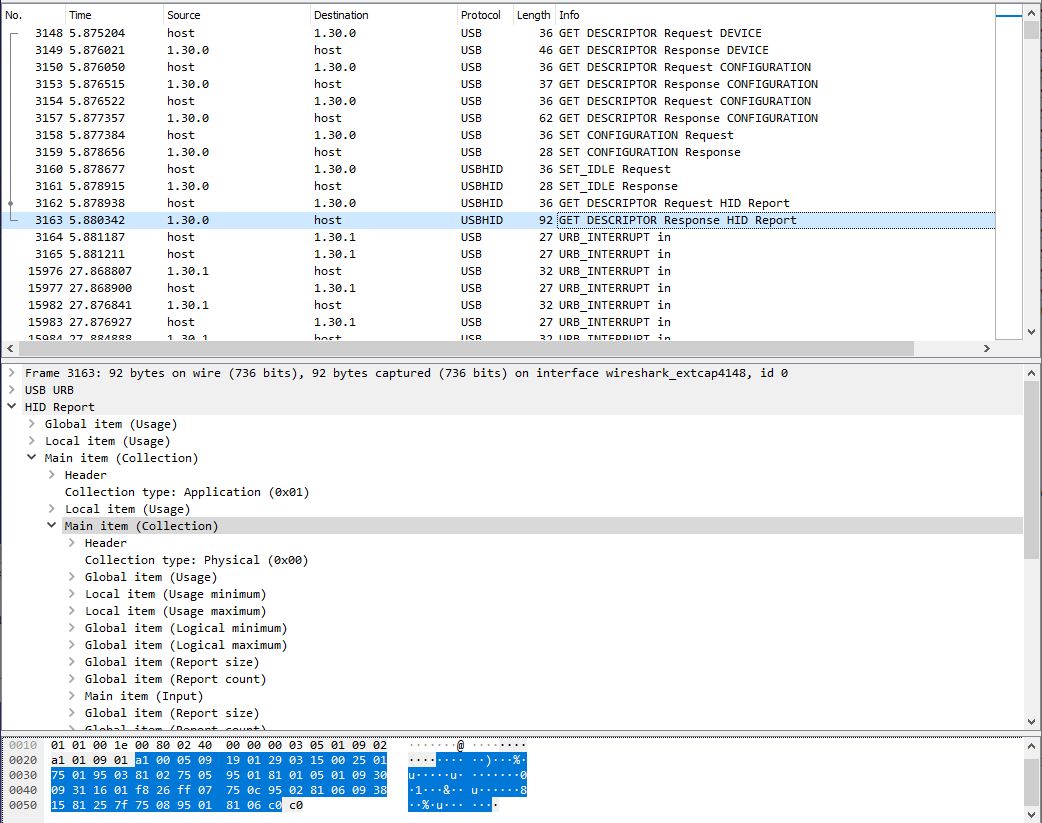The width and height of the screenshot is (1042, 823).
Task: Click the packet list horizontal scrollbar thumb
Action: pyautogui.click(x=467, y=348)
